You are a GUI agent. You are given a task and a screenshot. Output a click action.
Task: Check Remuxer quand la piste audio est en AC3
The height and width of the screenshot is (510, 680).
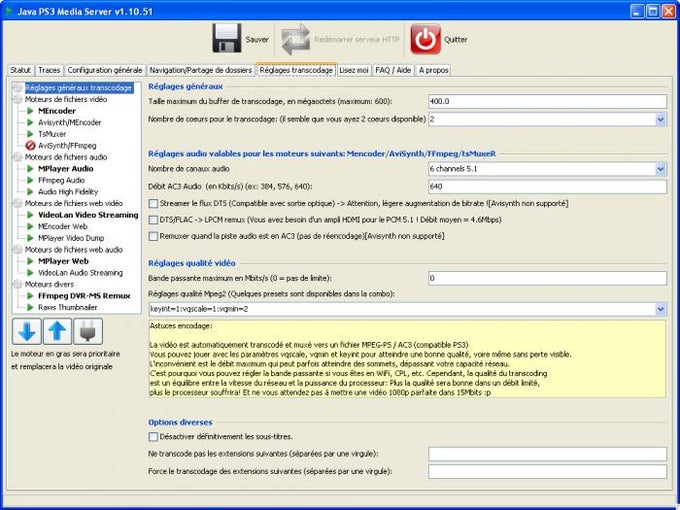click(x=153, y=236)
